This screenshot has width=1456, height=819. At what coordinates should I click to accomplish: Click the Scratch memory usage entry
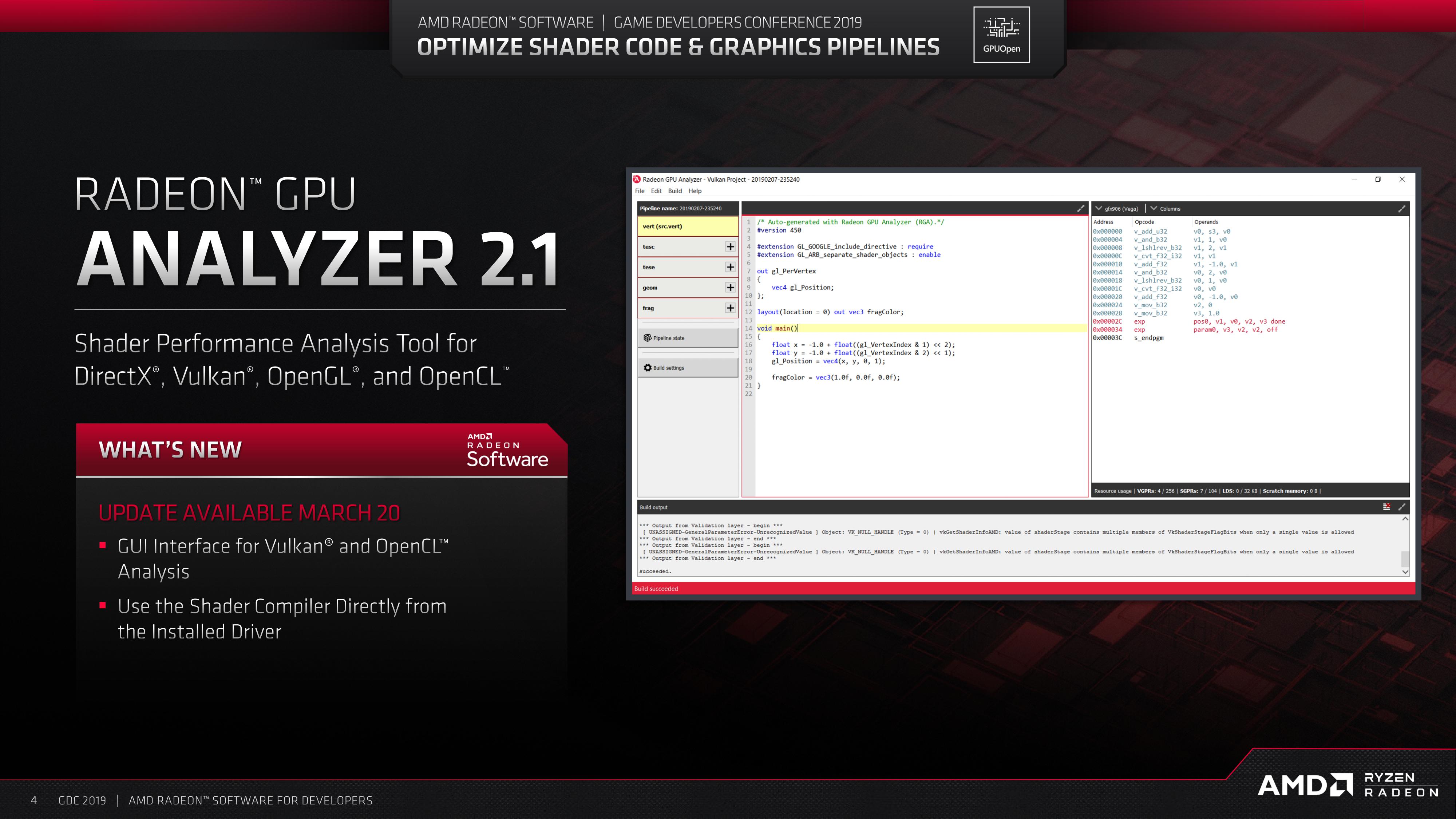1290,491
